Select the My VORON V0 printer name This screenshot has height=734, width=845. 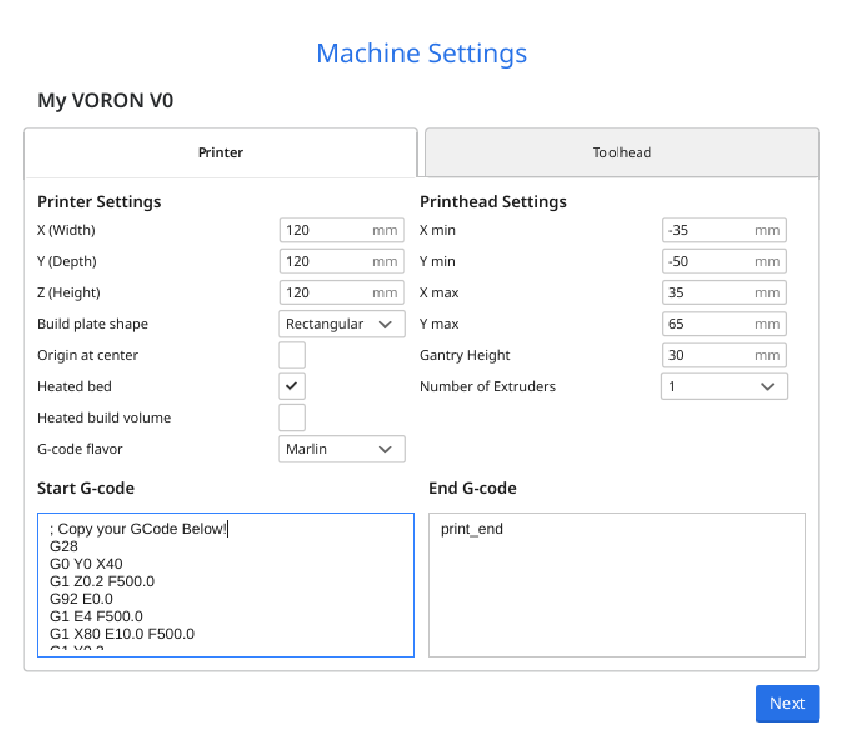pyautogui.click(x=102, y=100)
